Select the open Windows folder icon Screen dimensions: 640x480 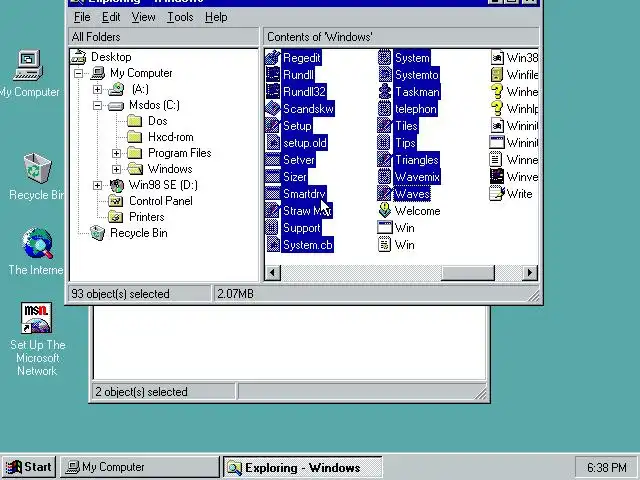pyautogui.click(x=135, y=169)
